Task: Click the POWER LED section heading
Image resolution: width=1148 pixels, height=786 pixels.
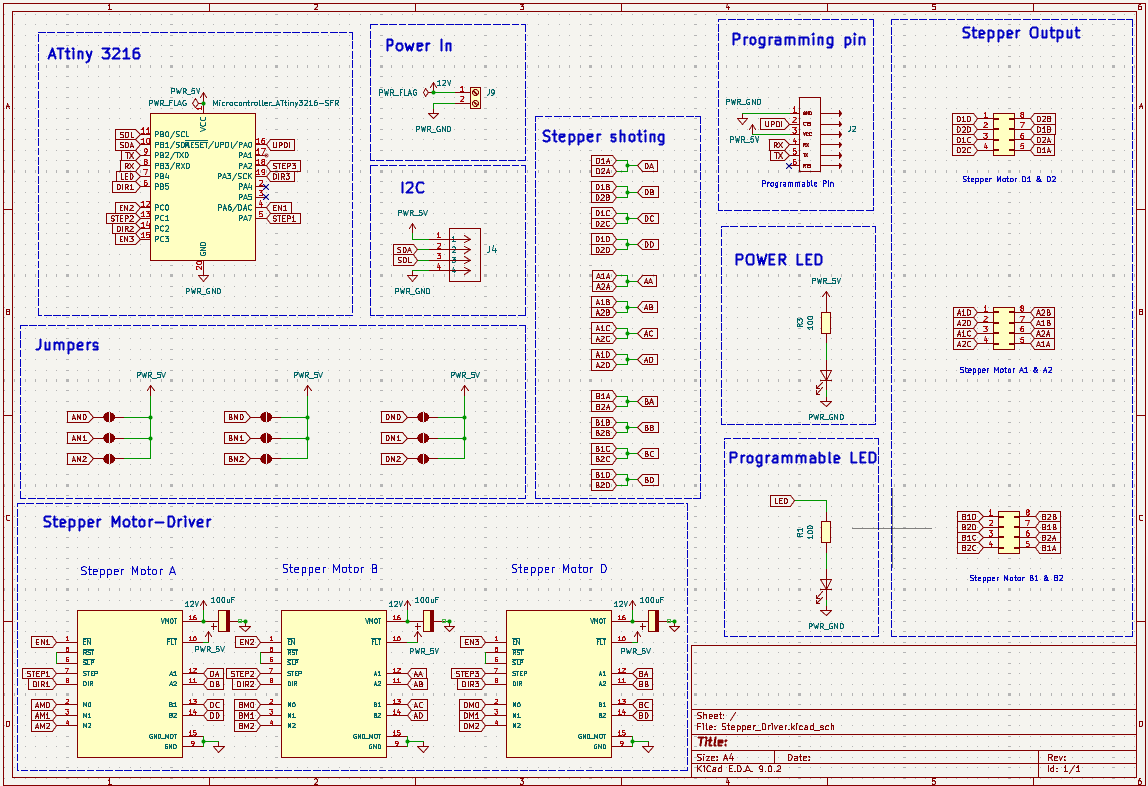Action: (x=778, y=260)
